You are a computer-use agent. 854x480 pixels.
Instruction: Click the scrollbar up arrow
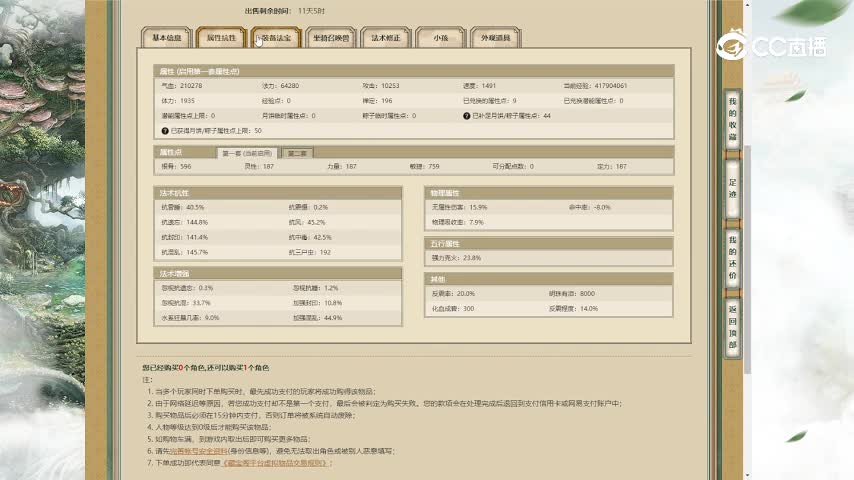click(x=747, y=4)
